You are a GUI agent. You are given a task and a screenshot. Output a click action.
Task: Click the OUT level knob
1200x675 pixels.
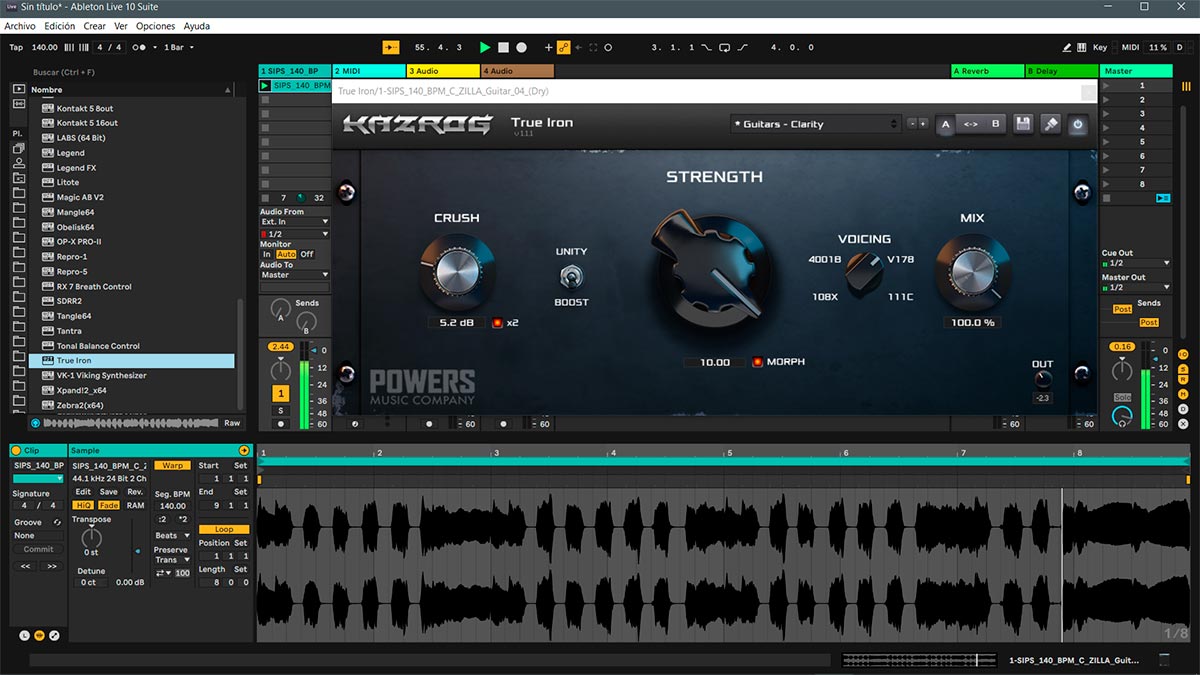1043,380
